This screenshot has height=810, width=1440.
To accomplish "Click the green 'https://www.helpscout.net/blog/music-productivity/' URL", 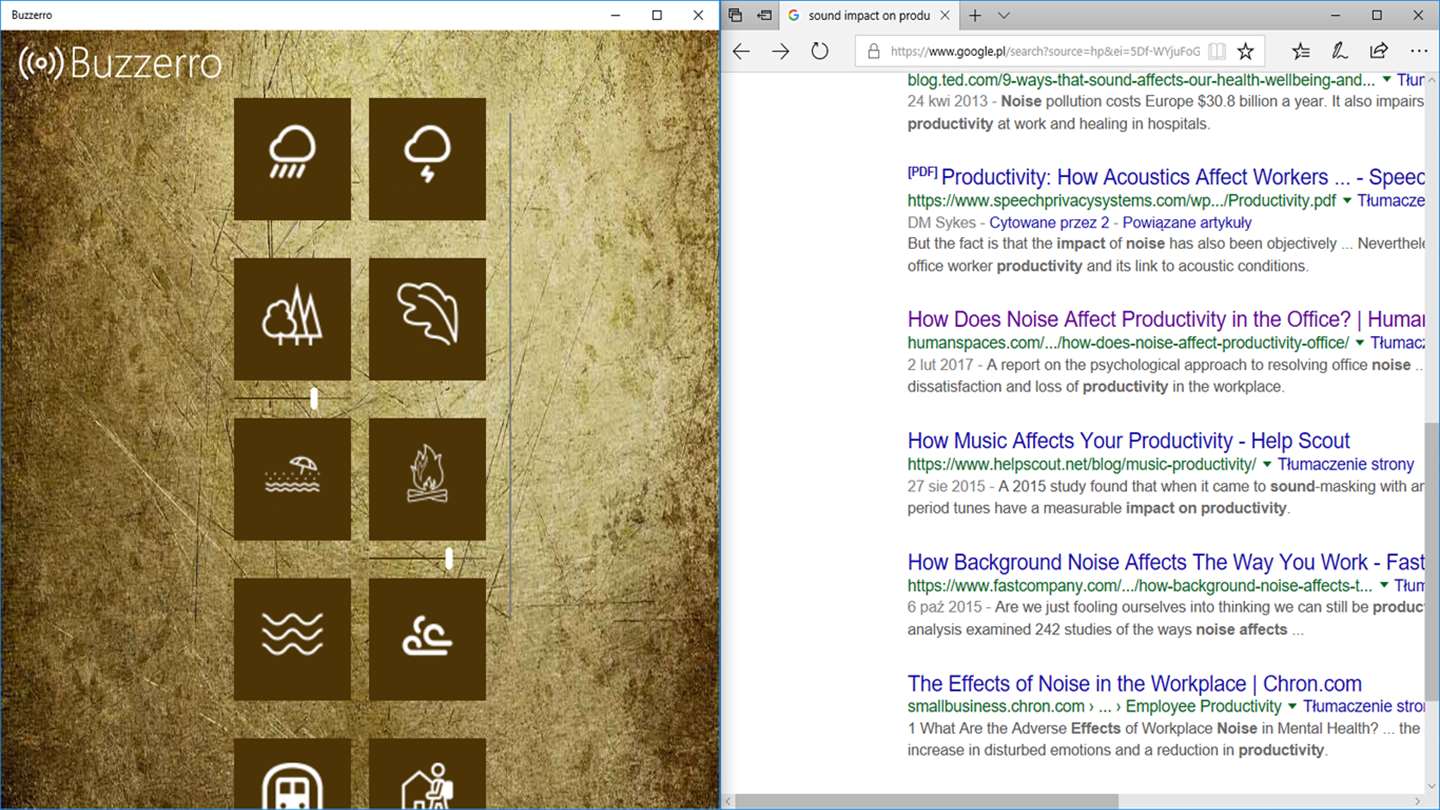I will click(x=1082, y=464).
